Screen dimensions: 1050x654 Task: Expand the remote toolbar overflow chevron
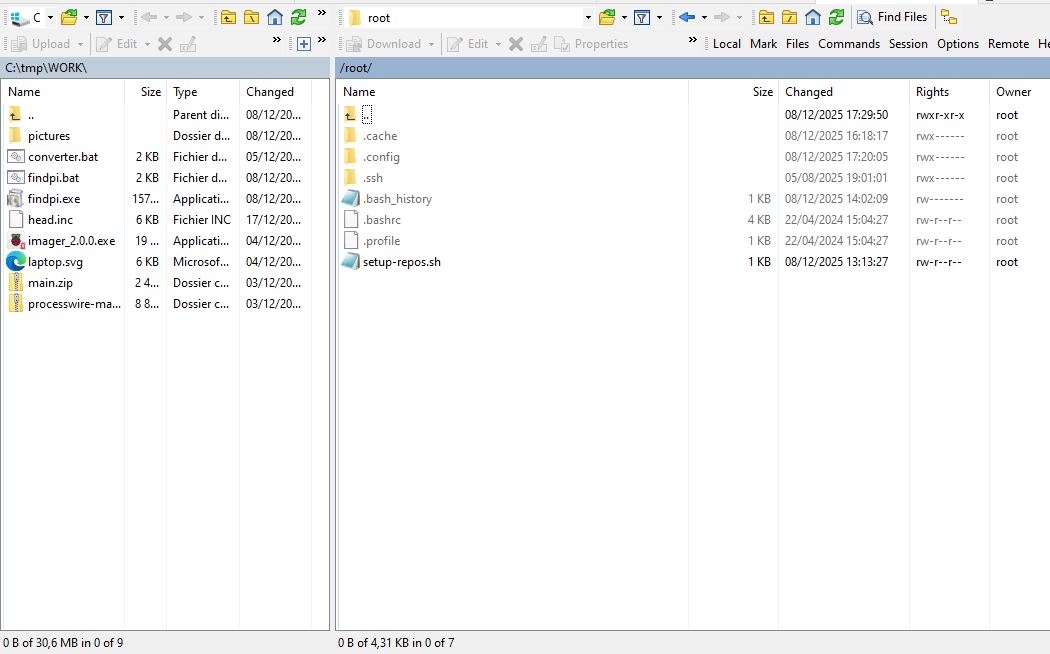(693, 41)
